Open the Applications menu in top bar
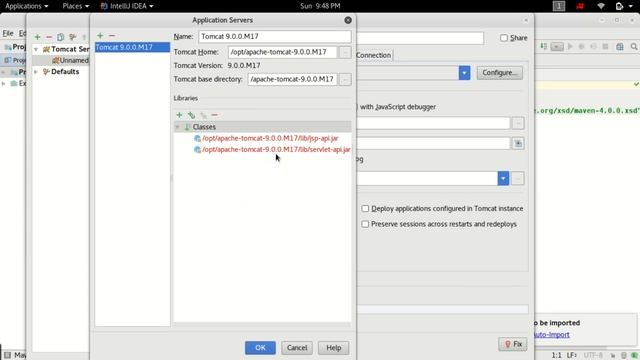 coord(27,6)
